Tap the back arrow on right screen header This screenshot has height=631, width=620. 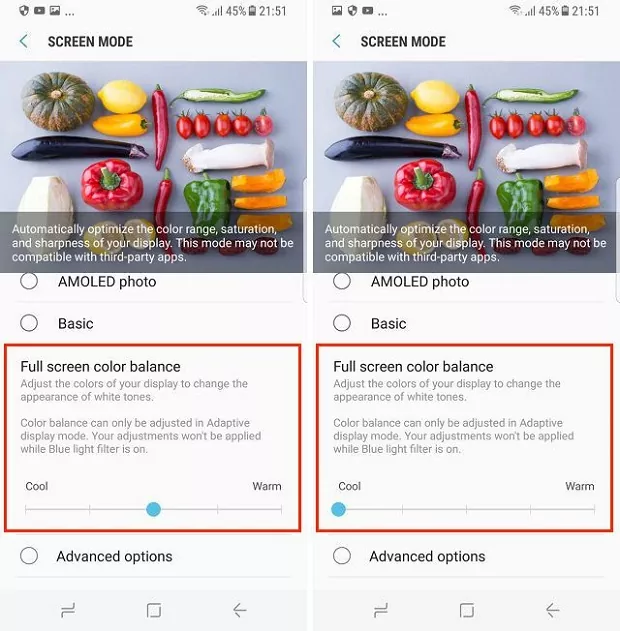(x=336, y=41)
